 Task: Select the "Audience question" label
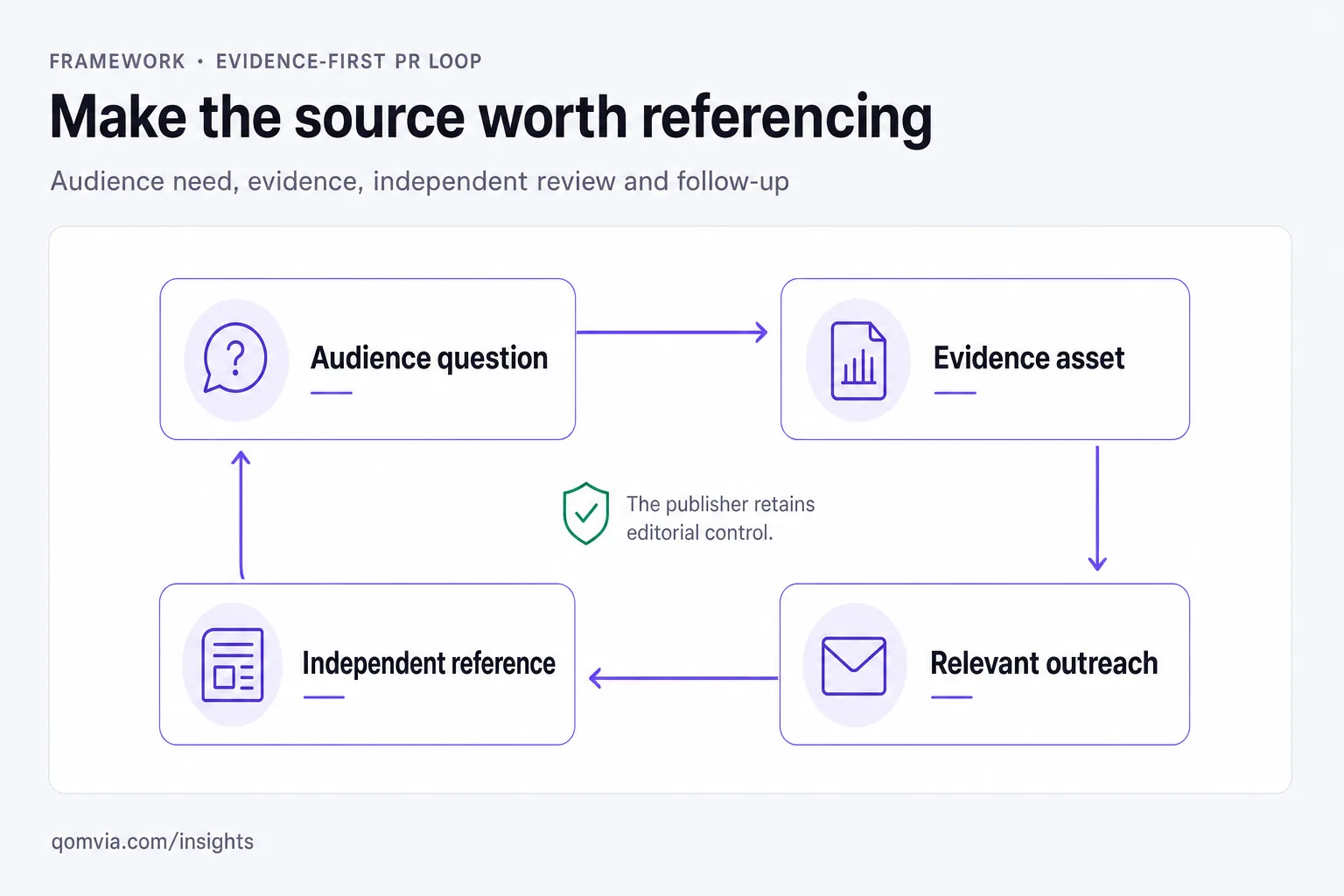coord(429,358)
